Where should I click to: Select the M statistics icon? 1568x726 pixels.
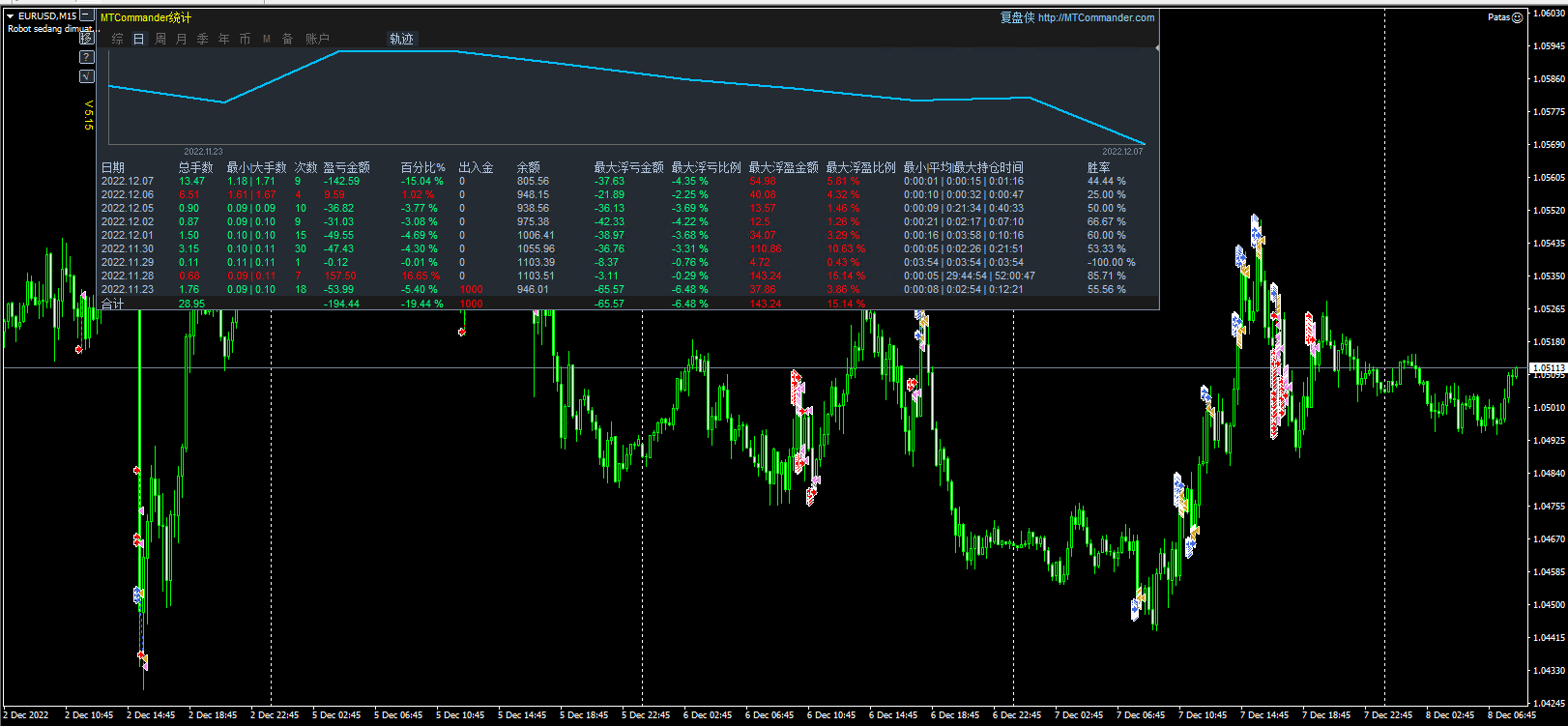tap(267, 39)
